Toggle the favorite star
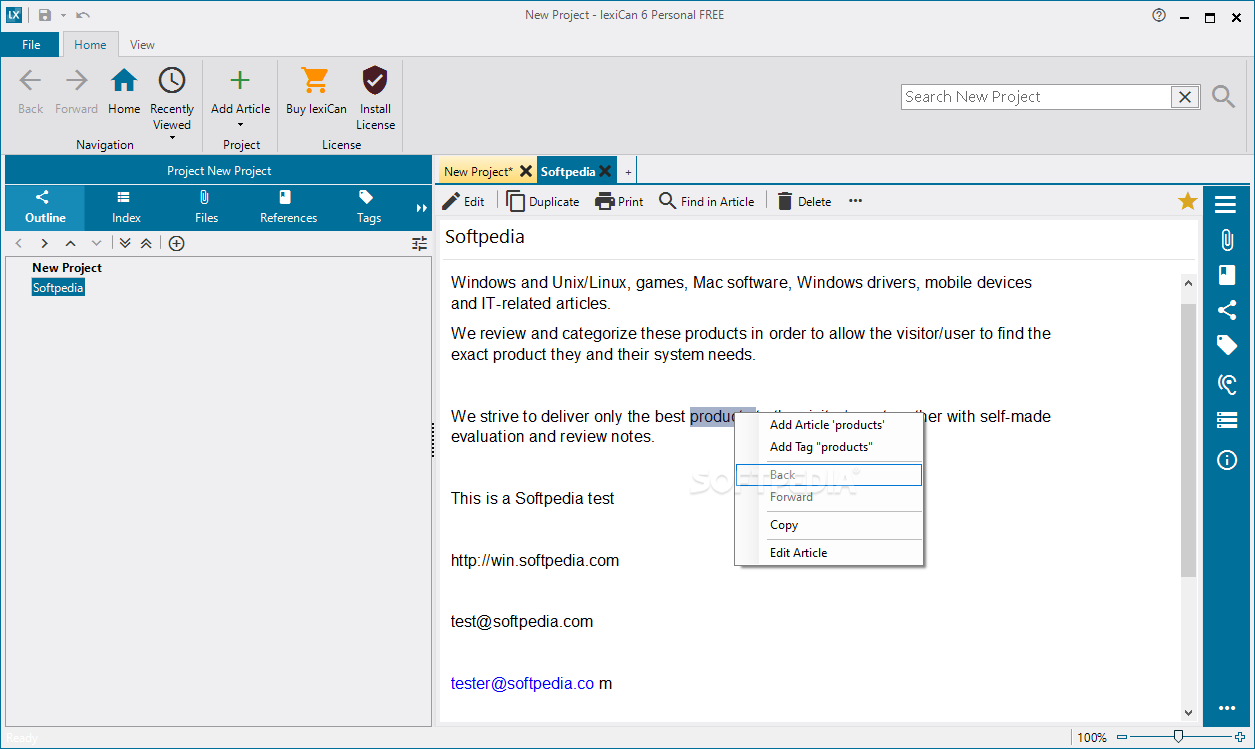1255x749 pixels. tap(1187, 201)
